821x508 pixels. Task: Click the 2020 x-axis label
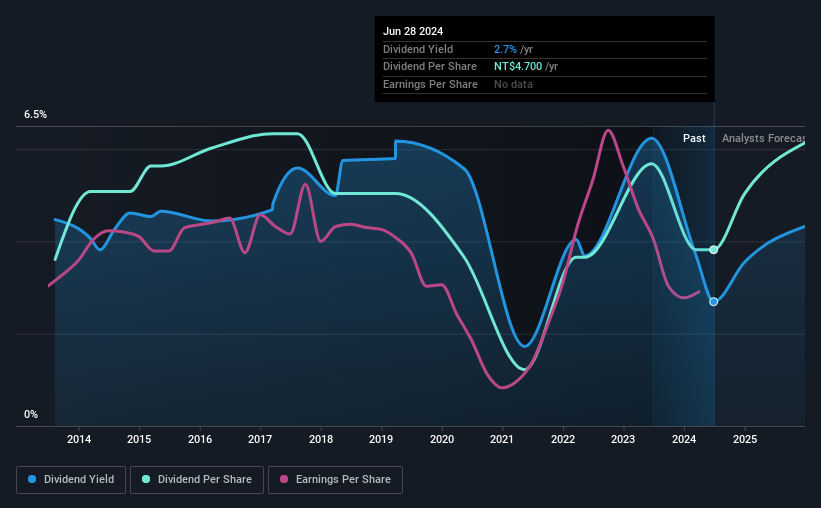(x=442, y=439)
